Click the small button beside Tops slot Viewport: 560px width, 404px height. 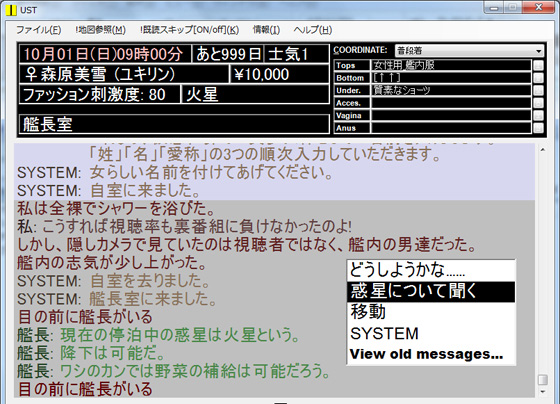538,65
